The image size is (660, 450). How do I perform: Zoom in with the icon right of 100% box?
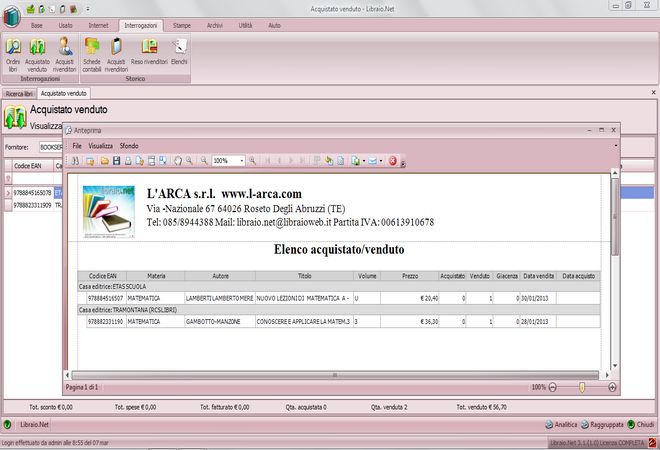tap(252, 161)
